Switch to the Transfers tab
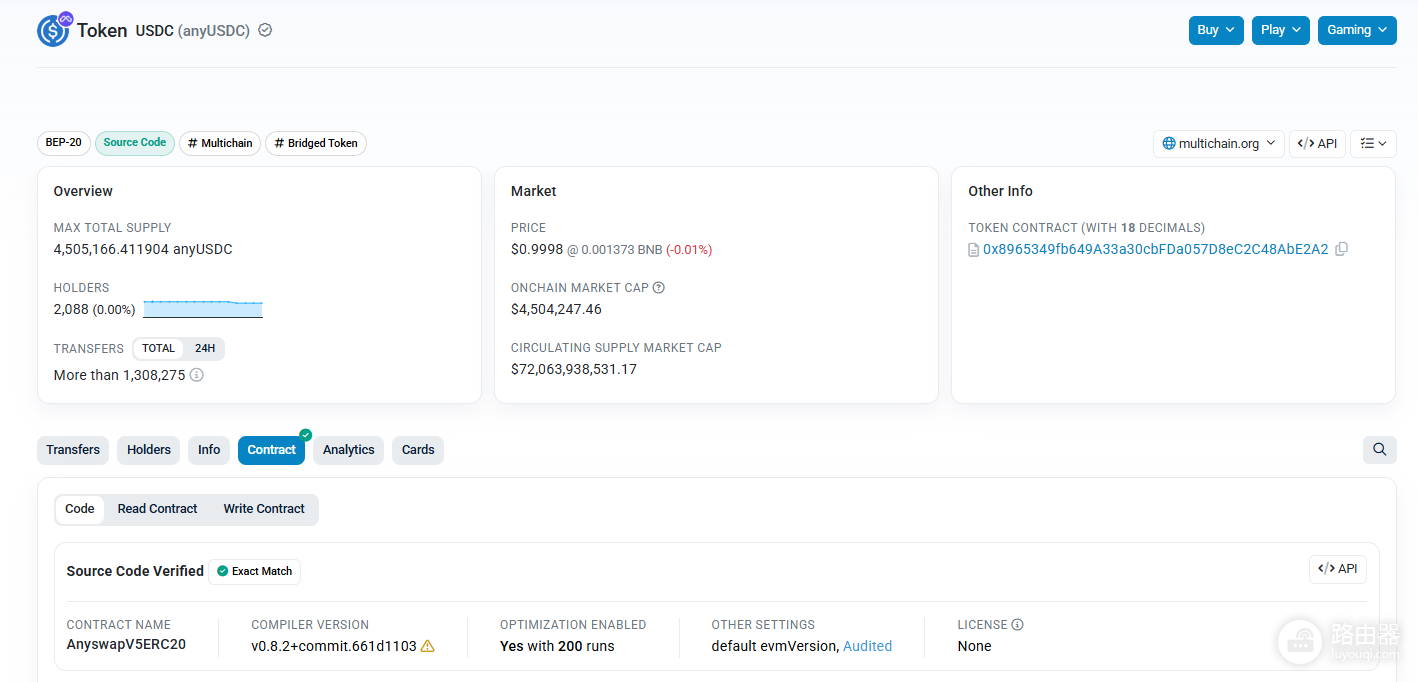The width and height of the screenshot is (1418, 682). [73, 450]
